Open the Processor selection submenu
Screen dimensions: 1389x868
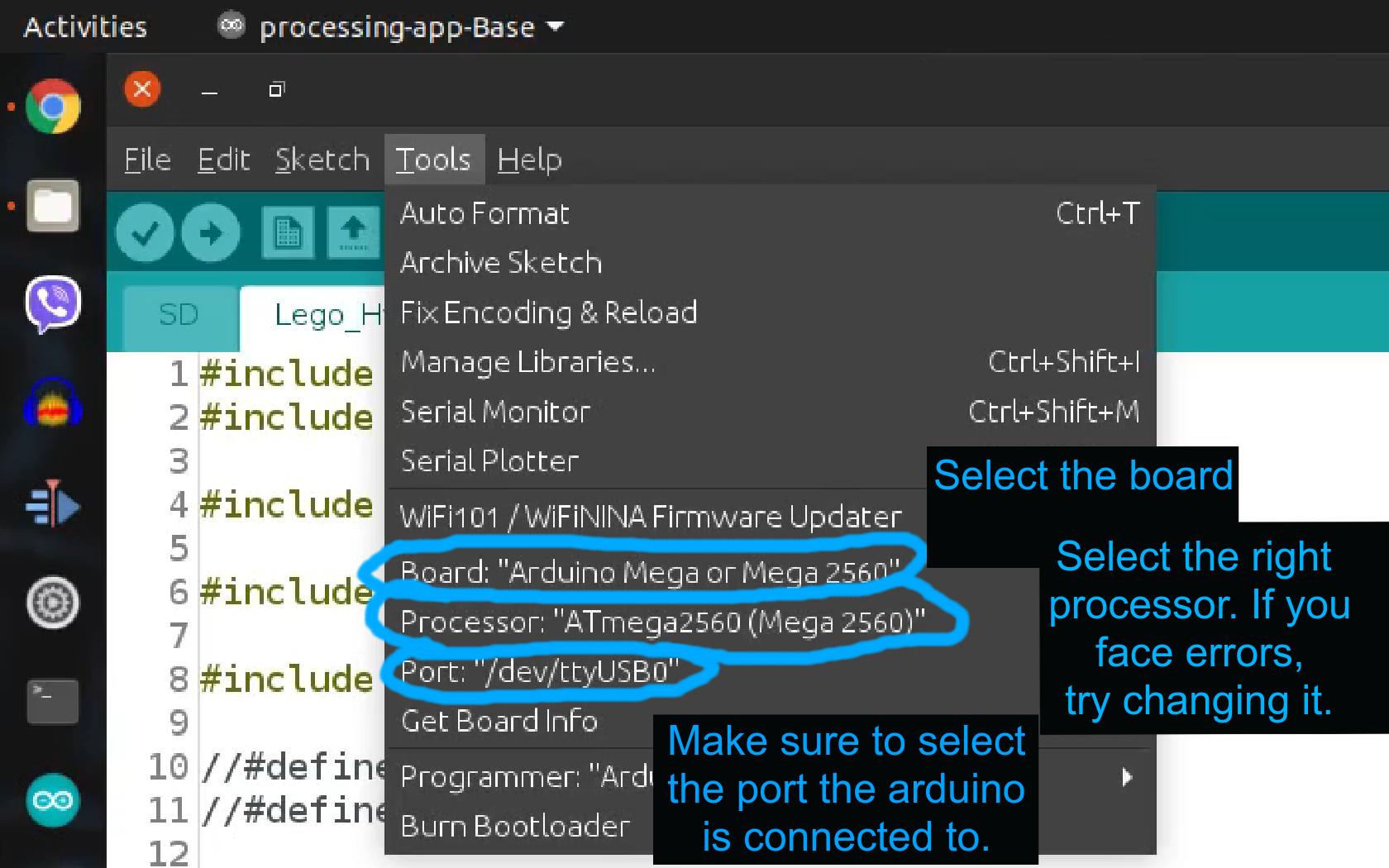click(662, 622)
